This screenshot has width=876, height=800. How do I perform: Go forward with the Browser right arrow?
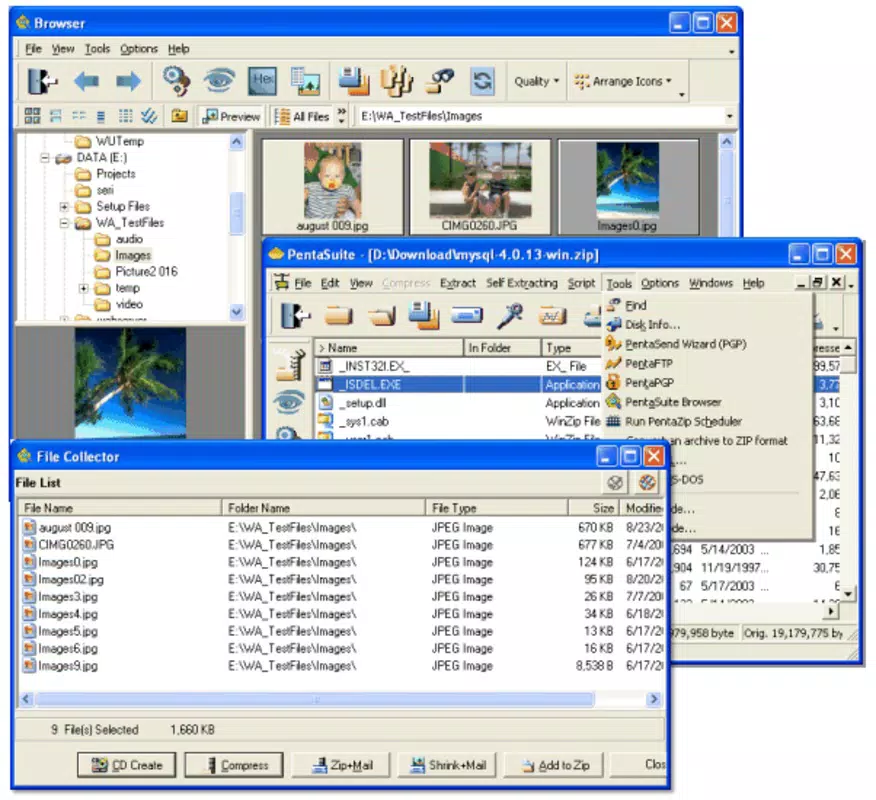point(128,82)
